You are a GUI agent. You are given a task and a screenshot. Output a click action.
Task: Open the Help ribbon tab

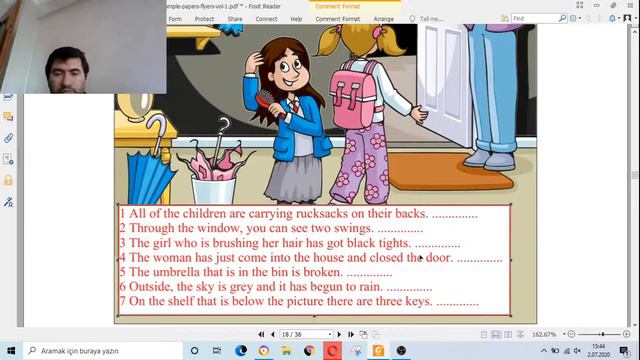coord(296,19)
